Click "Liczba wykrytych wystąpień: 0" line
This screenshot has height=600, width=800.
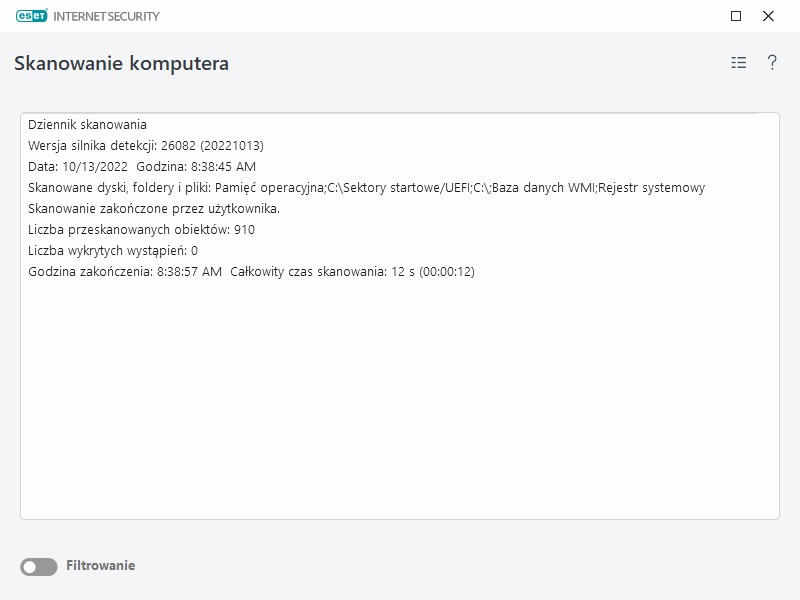click(x=113, y=251)
